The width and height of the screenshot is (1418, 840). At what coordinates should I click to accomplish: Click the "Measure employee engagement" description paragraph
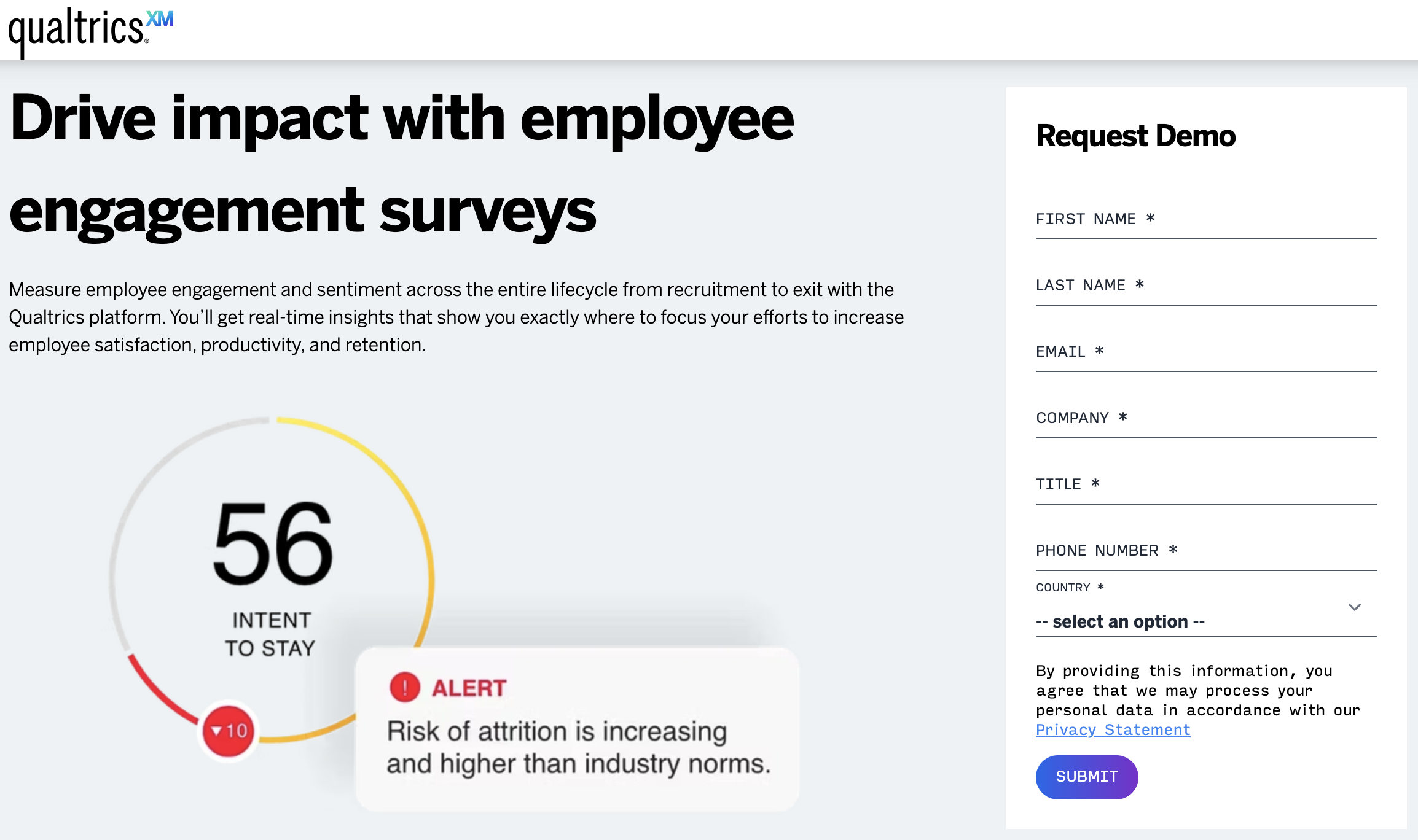pyautogui.click(x=456, y=317)
